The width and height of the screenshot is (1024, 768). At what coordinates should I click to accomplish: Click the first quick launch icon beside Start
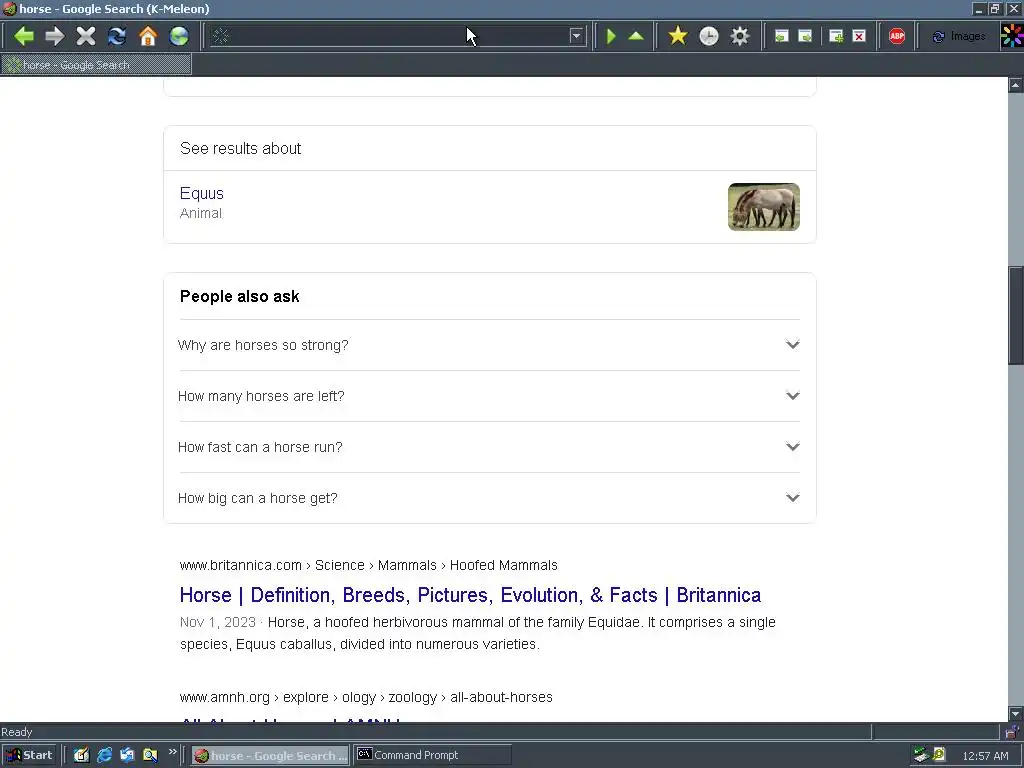(81, 755)
